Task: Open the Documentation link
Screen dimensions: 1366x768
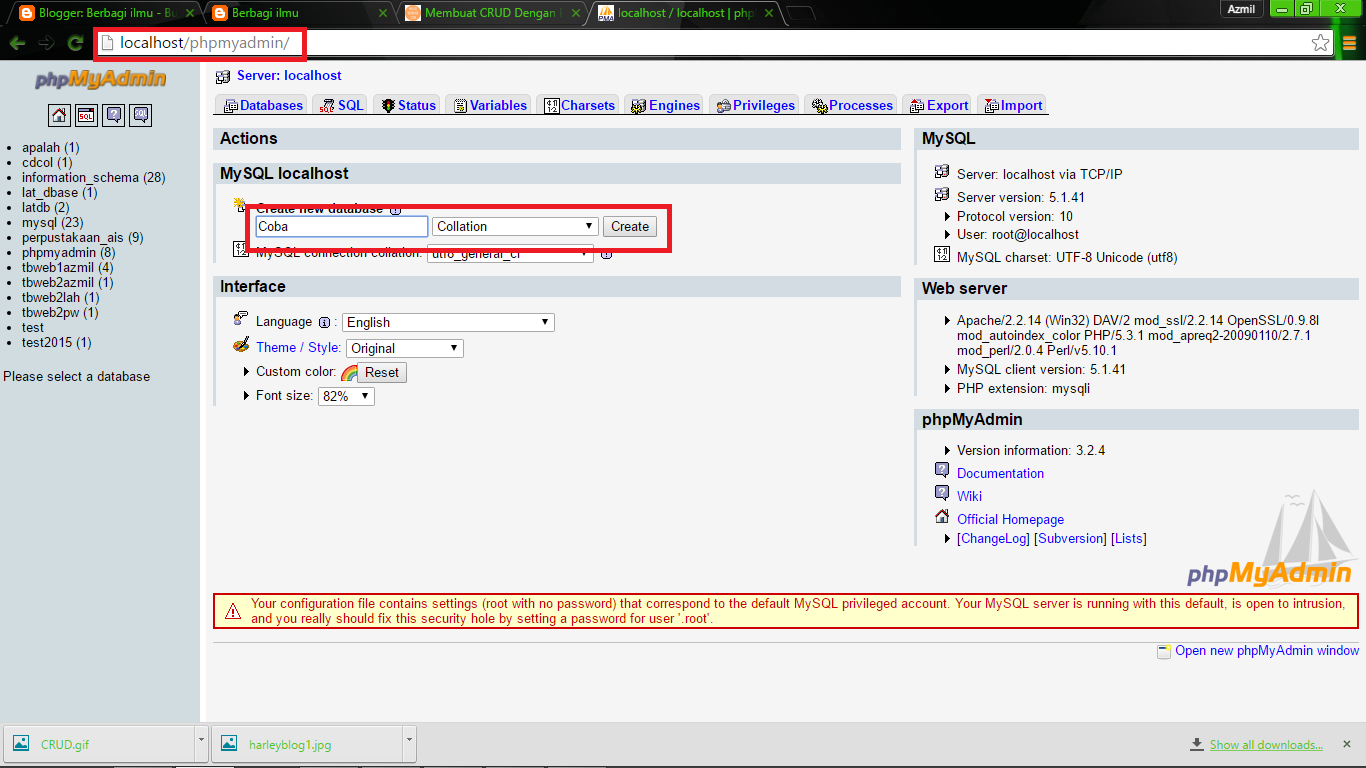Action: [x=1000, y=473]
